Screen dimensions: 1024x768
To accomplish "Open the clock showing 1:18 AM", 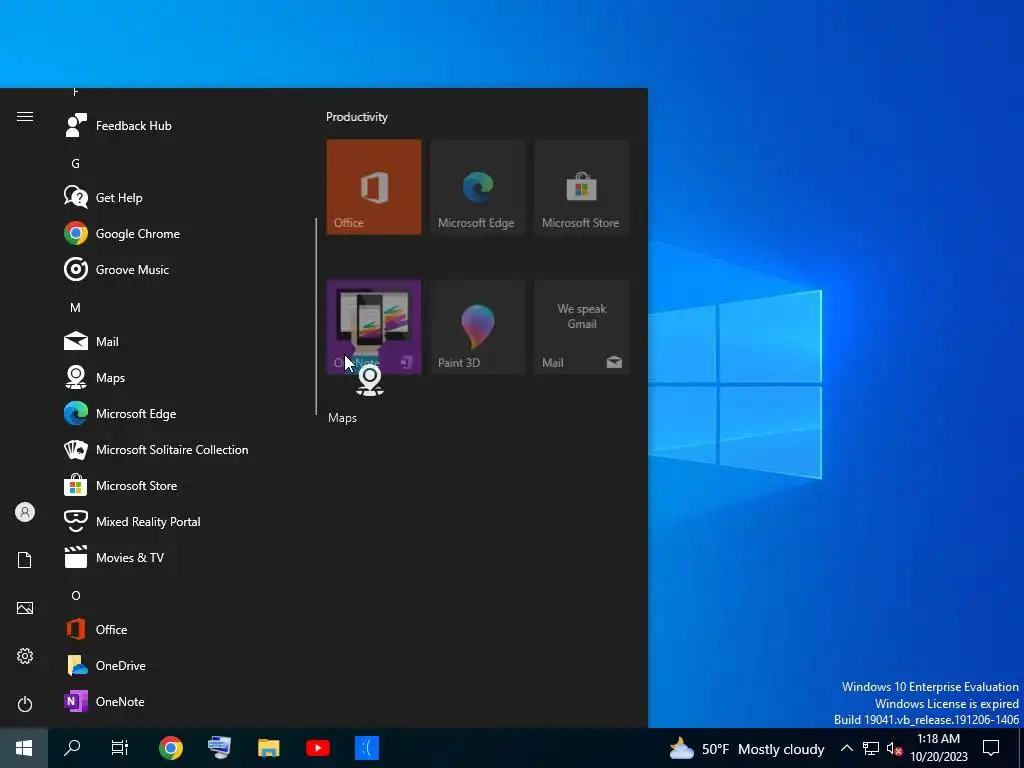I will [938, 748].
